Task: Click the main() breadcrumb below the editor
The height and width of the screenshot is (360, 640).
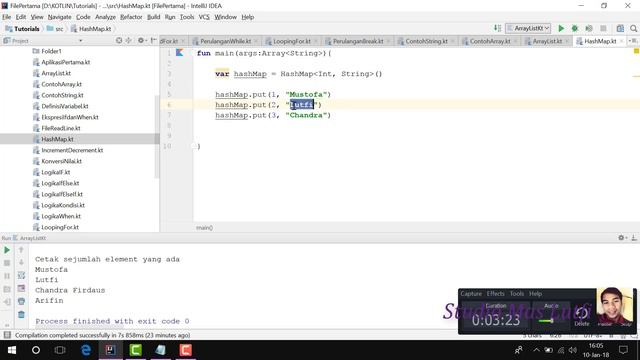Action: (204, 228)
